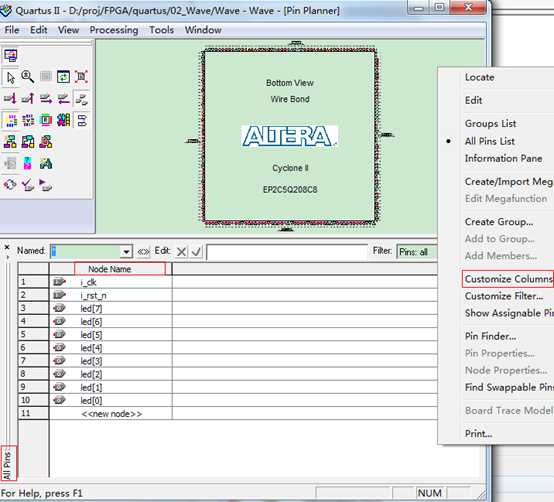Screen dimensions: 554x502
Task: Click the grayed-out grid toolbar icon
Action: click(46, 77)
